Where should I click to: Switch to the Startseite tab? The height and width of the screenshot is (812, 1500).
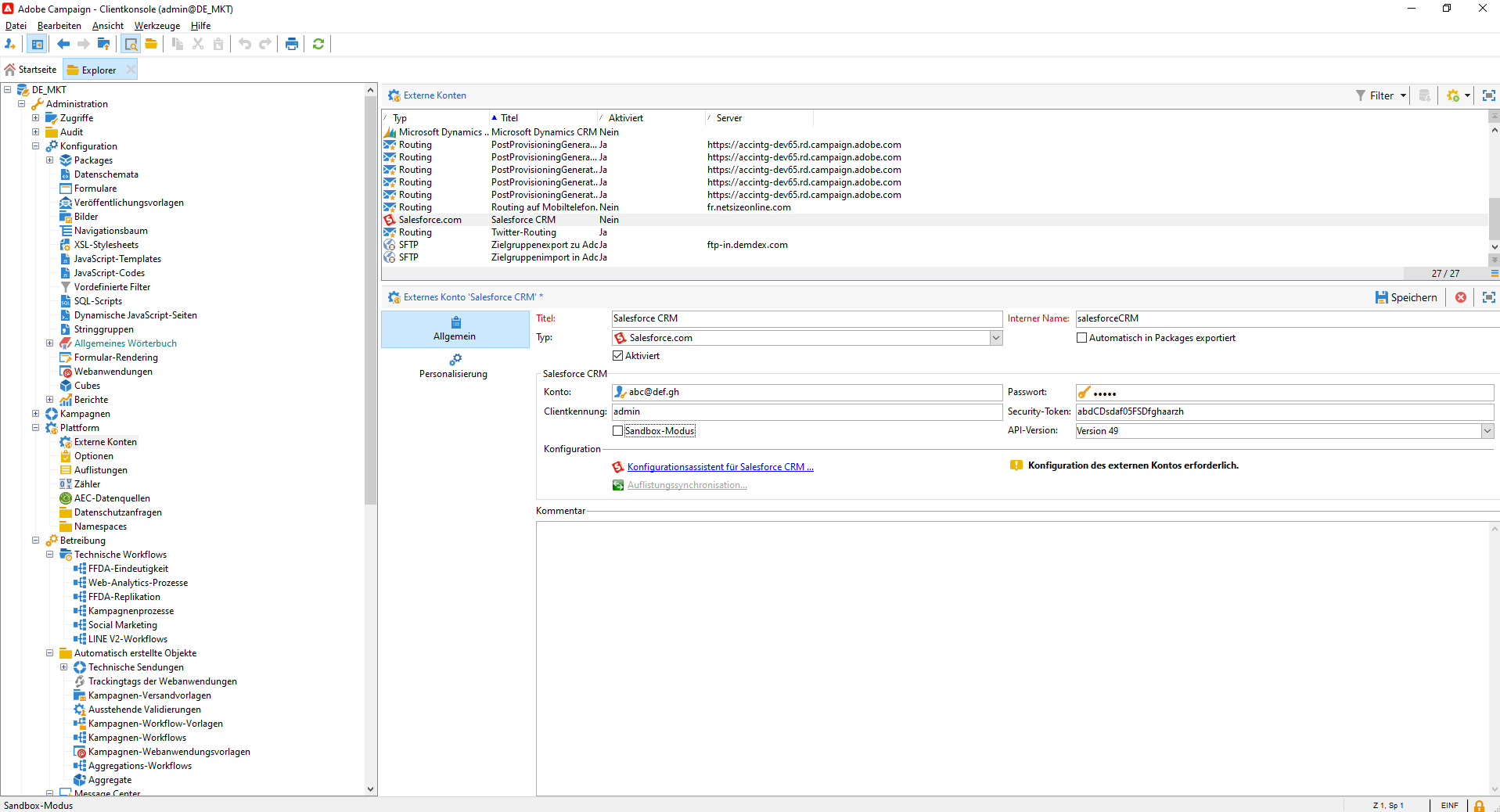pyautogui.click(x=31, y=70)
